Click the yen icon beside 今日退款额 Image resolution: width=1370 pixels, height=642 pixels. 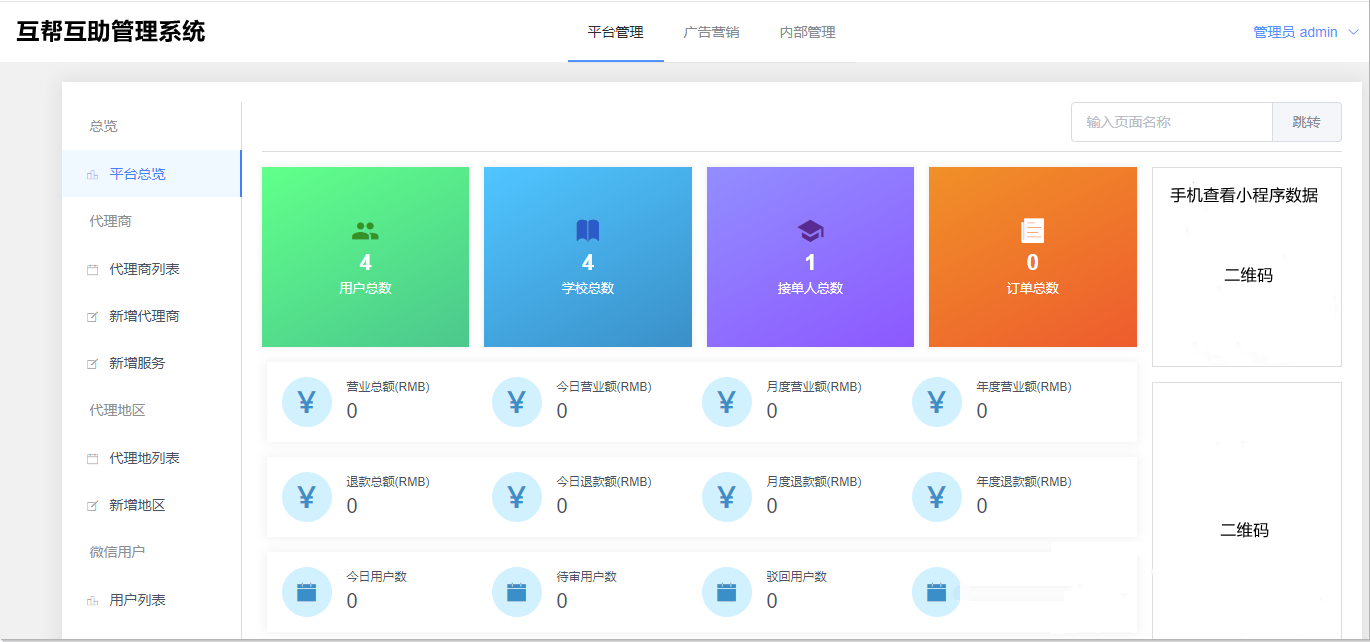coord(517,497)
